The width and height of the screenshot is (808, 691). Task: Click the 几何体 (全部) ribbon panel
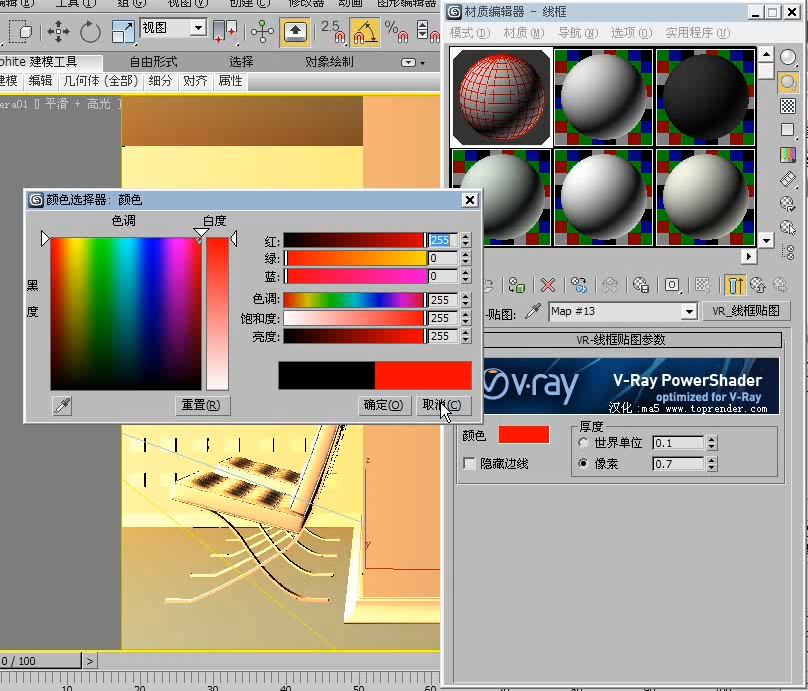click(x=100, y=81)
